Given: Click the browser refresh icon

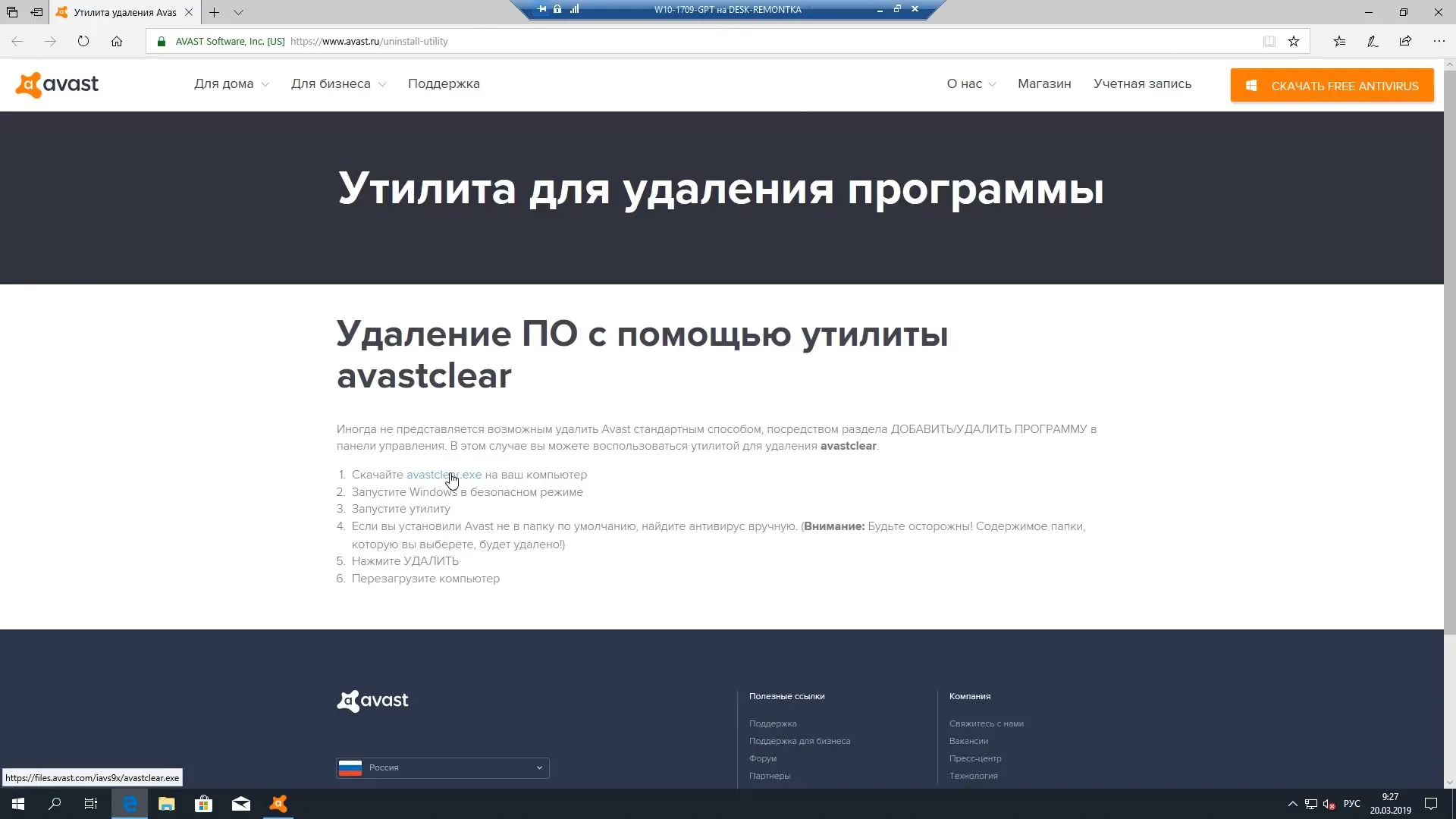Looking at the screenshot, I should [x=83, y=42].
